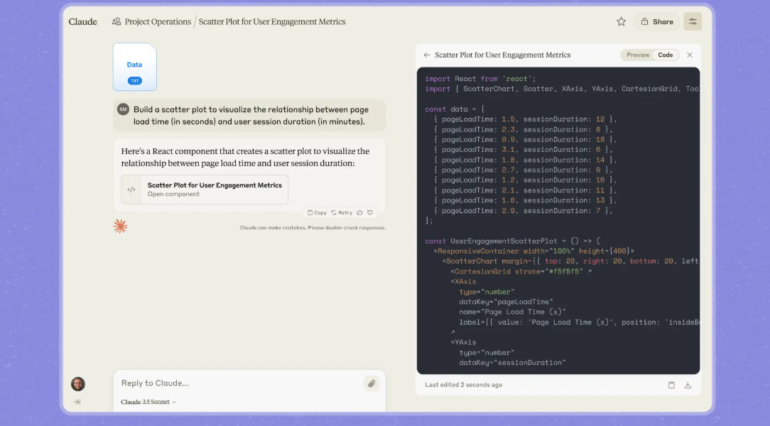Click the 'const UserEngagementScatterPlot' code line
The width and height of the screenshot is (770, 426).
[x=513, y=241]
